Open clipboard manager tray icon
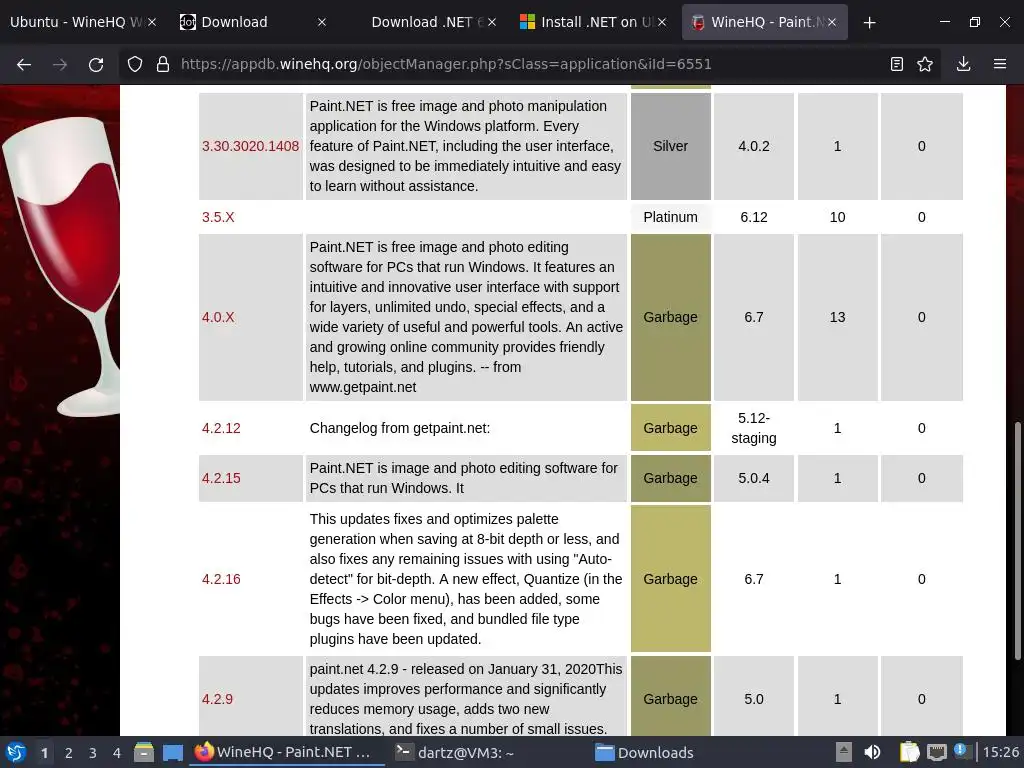 click(908, 752)
